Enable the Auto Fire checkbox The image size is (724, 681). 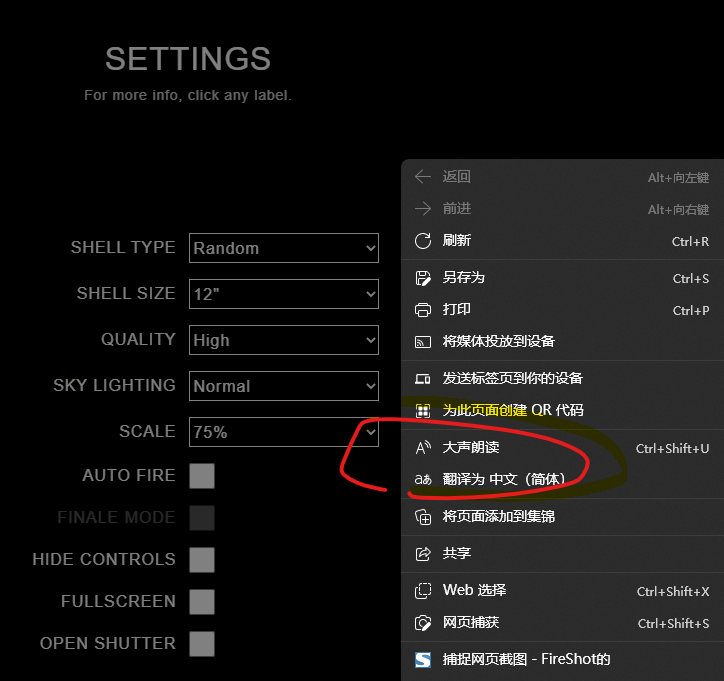coord(202,476)
